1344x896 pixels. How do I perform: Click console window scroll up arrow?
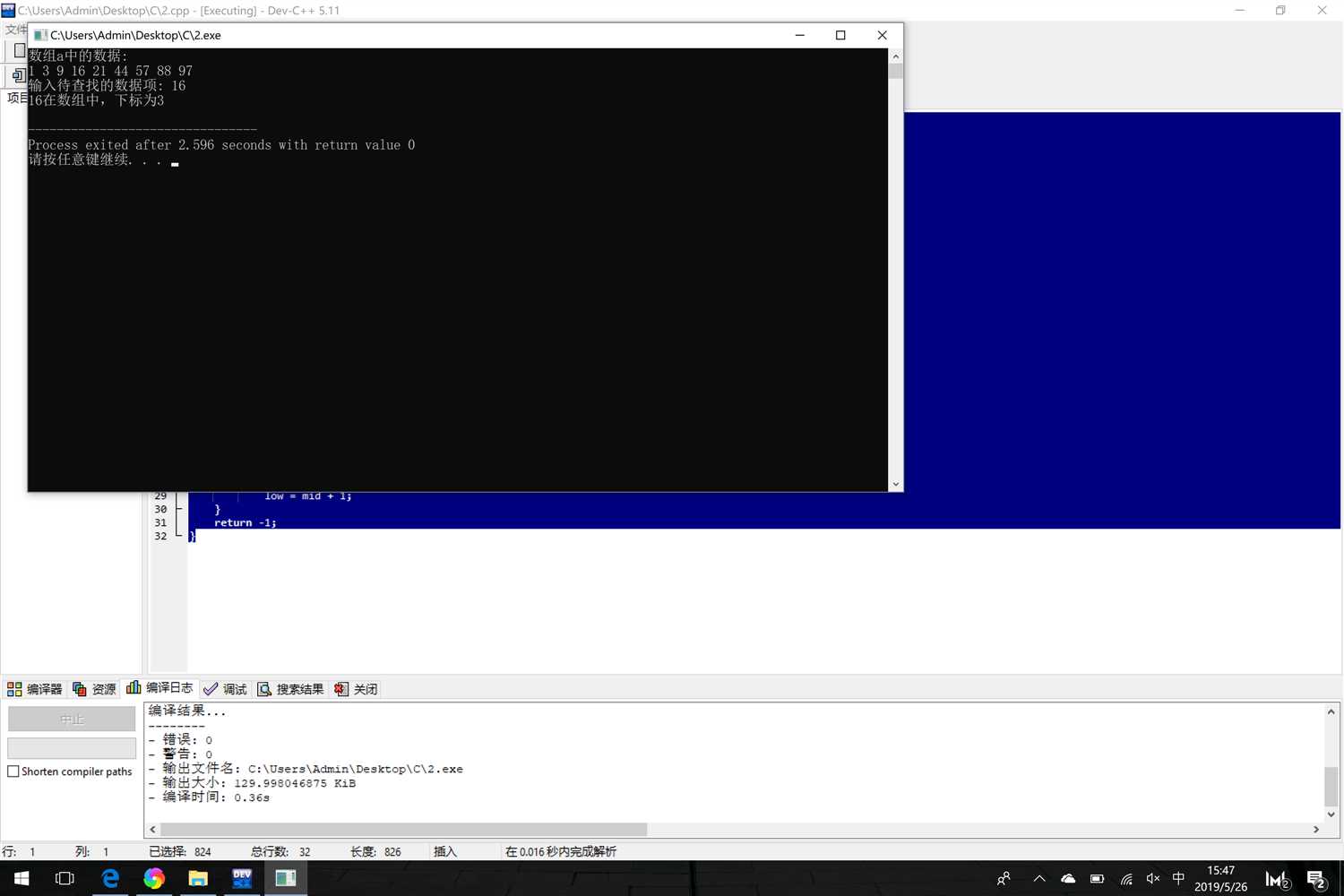(x=895, y=56)
